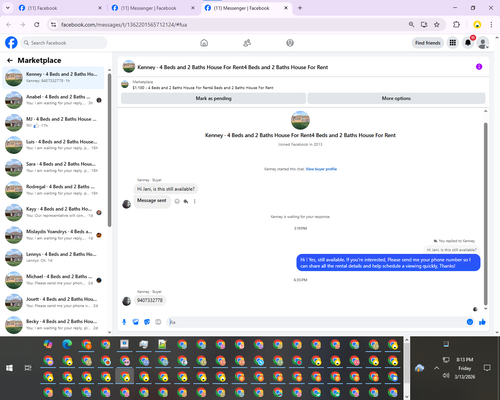The width and height of the screenshot is (500, 400).
Task: Click the browser back arrow
Action: (9, 24)
